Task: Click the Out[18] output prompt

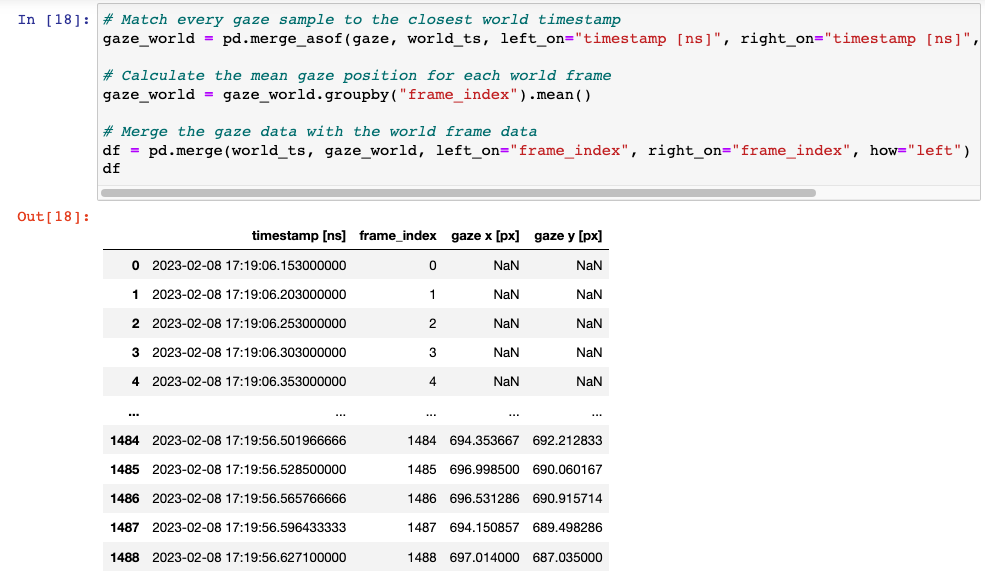Action: pyautogui.click(x=53, y=217)
